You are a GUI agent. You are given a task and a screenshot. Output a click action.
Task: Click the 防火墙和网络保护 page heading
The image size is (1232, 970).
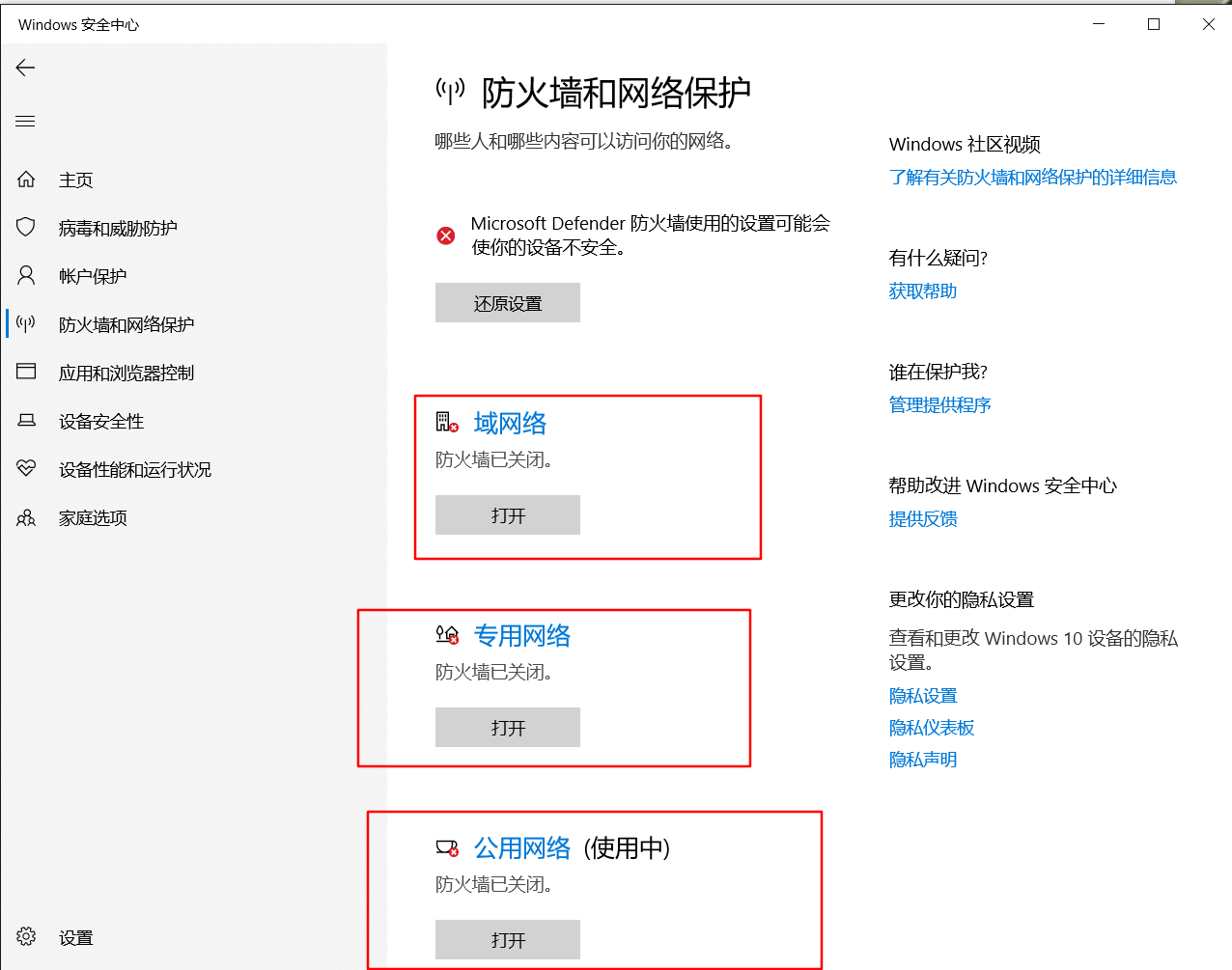tap(616, 93)
